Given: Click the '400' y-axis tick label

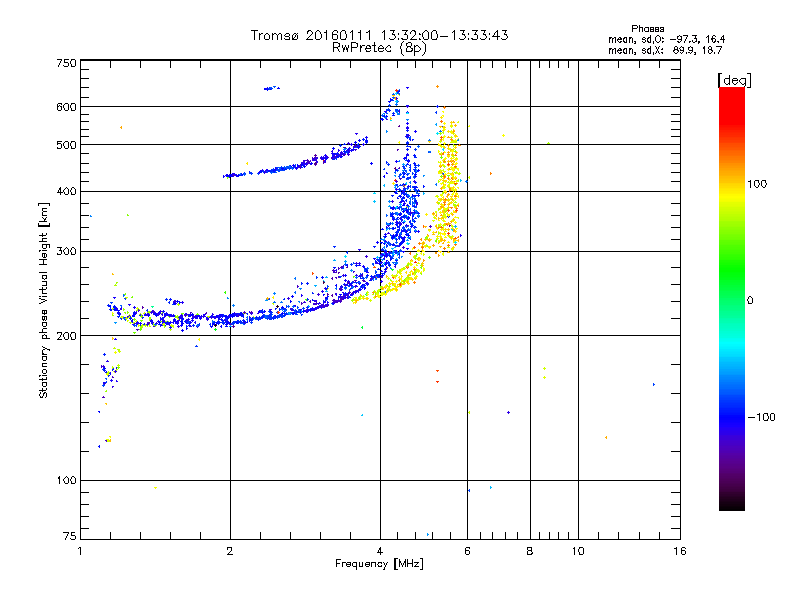Looking at the screenshot, I should (x=66, y=191).
